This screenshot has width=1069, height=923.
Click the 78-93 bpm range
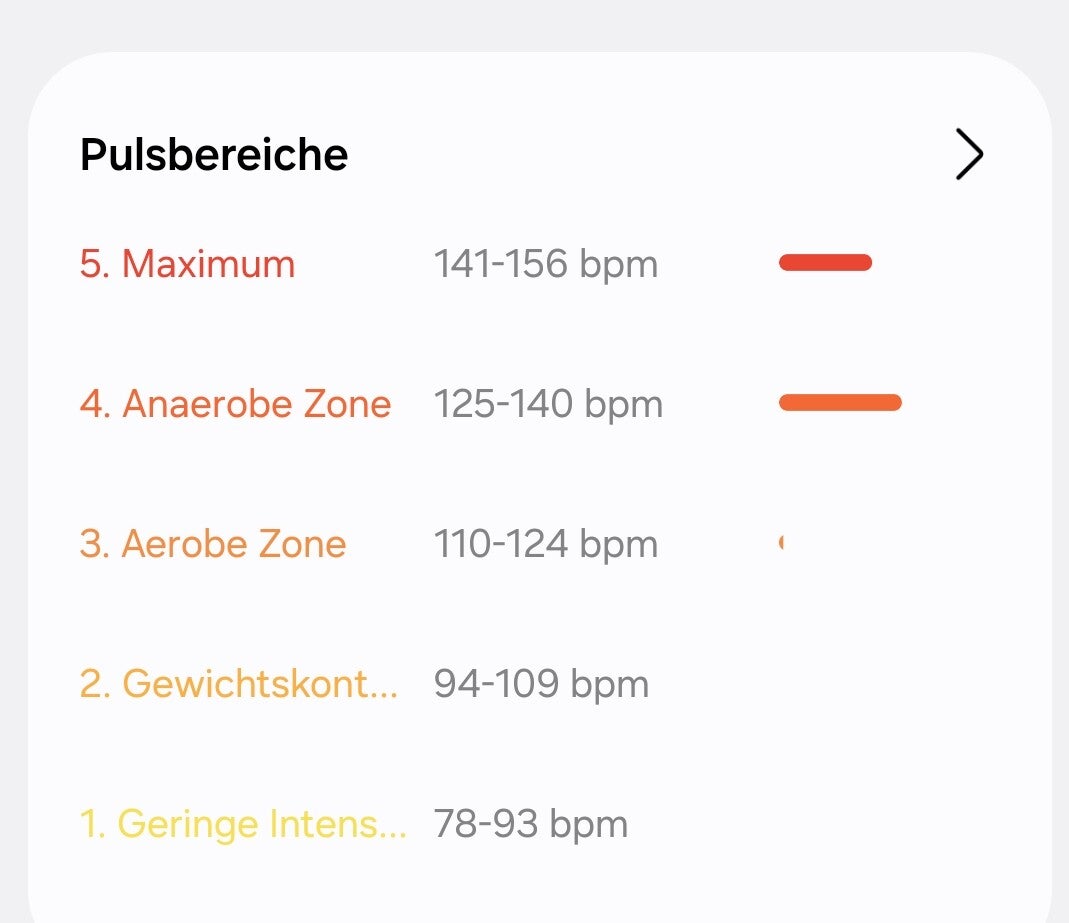(530, 824)
